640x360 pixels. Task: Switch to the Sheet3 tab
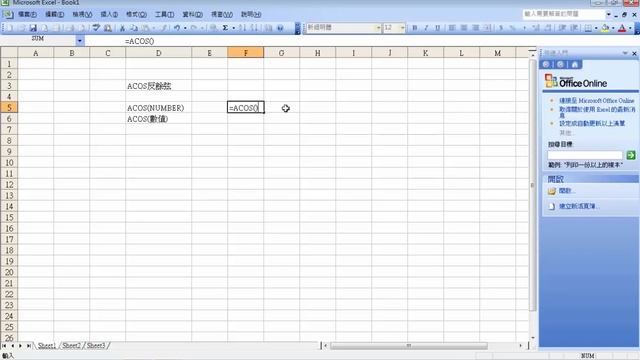pos(96,346)
